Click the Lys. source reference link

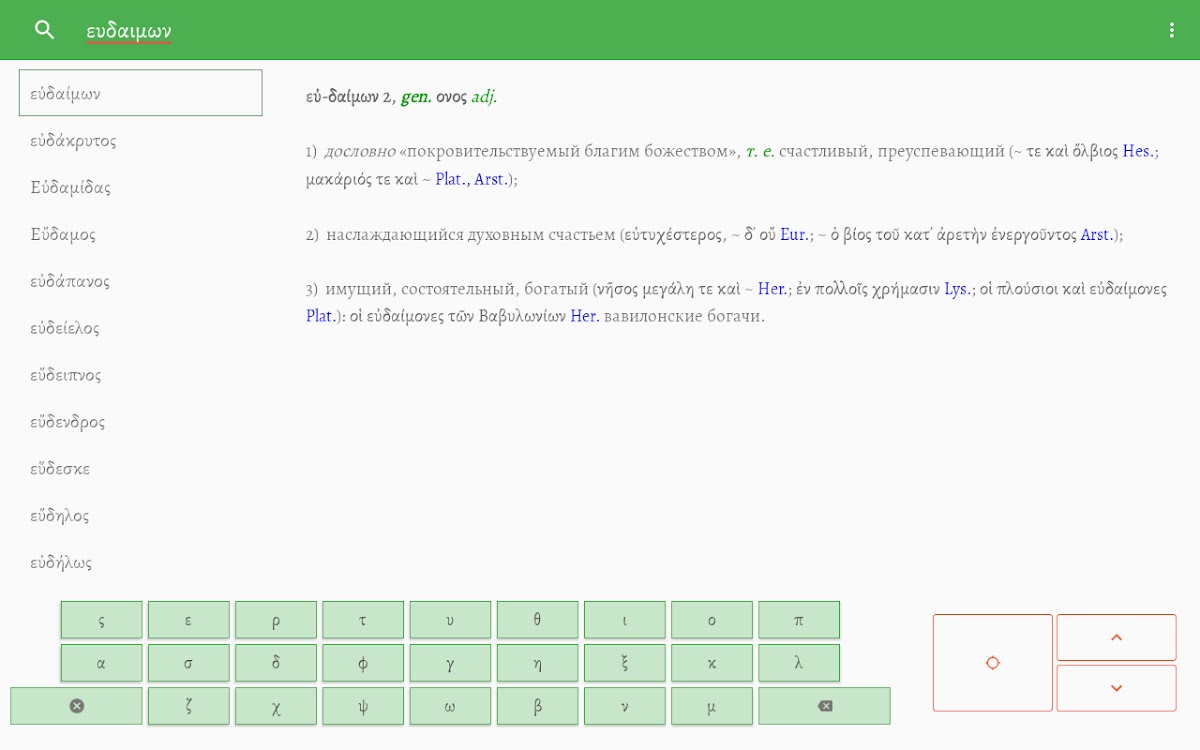958,289
